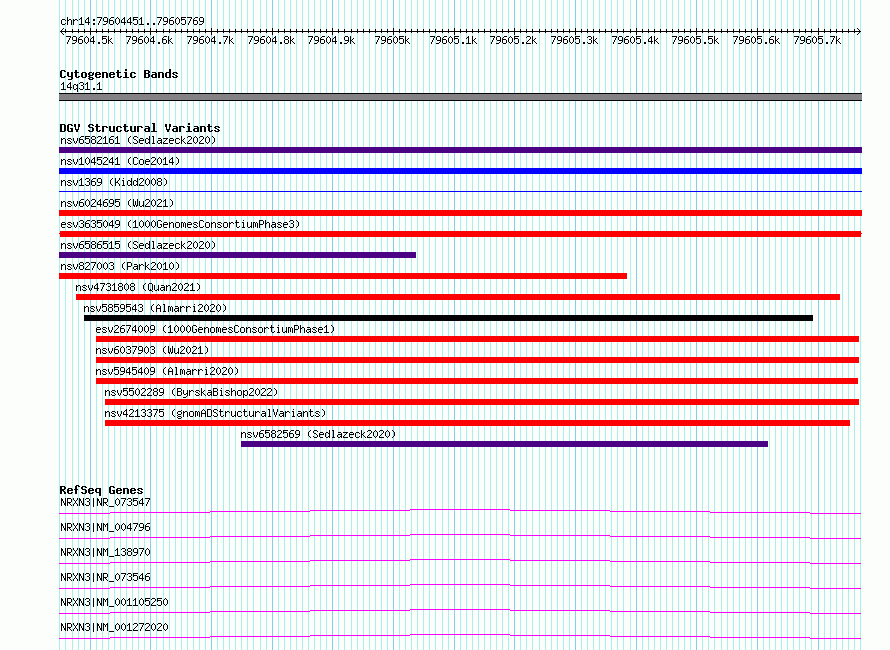890x650 pixels.
Task: Click the chr14:79604451..79605769 coordinate label
Action: 132,21
